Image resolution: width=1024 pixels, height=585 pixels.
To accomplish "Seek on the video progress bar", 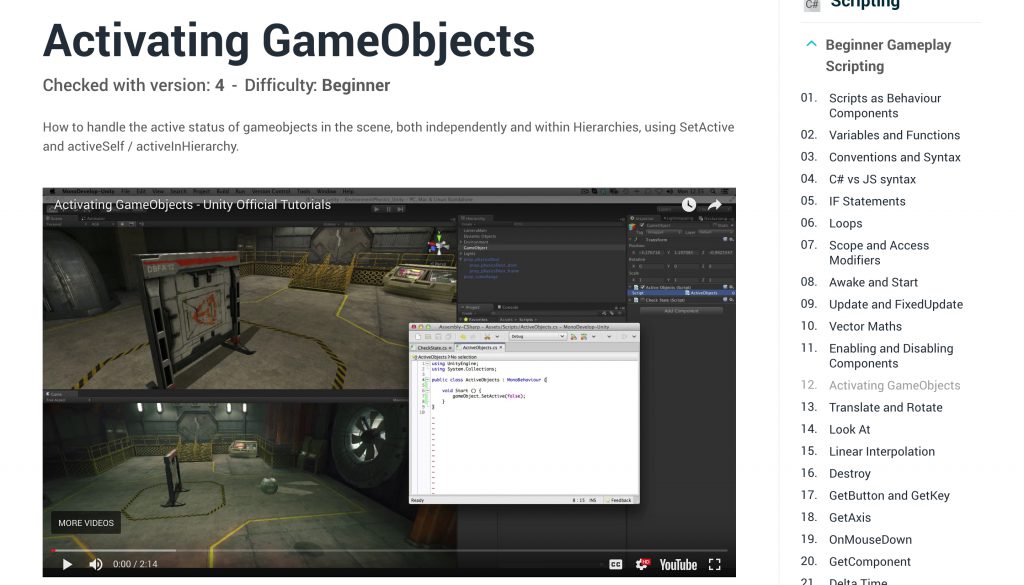I will coord(389,550).
